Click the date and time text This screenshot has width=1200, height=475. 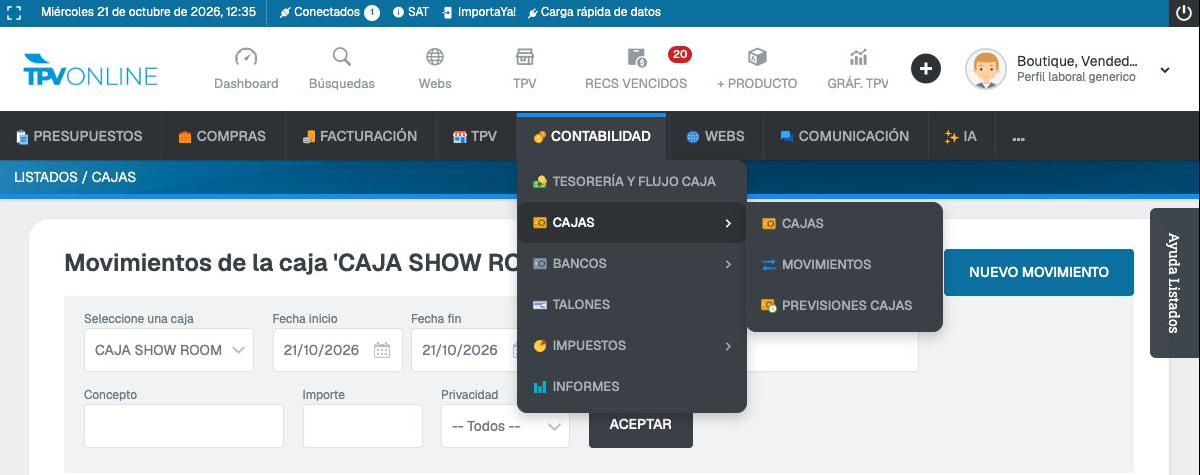[148, 12]
